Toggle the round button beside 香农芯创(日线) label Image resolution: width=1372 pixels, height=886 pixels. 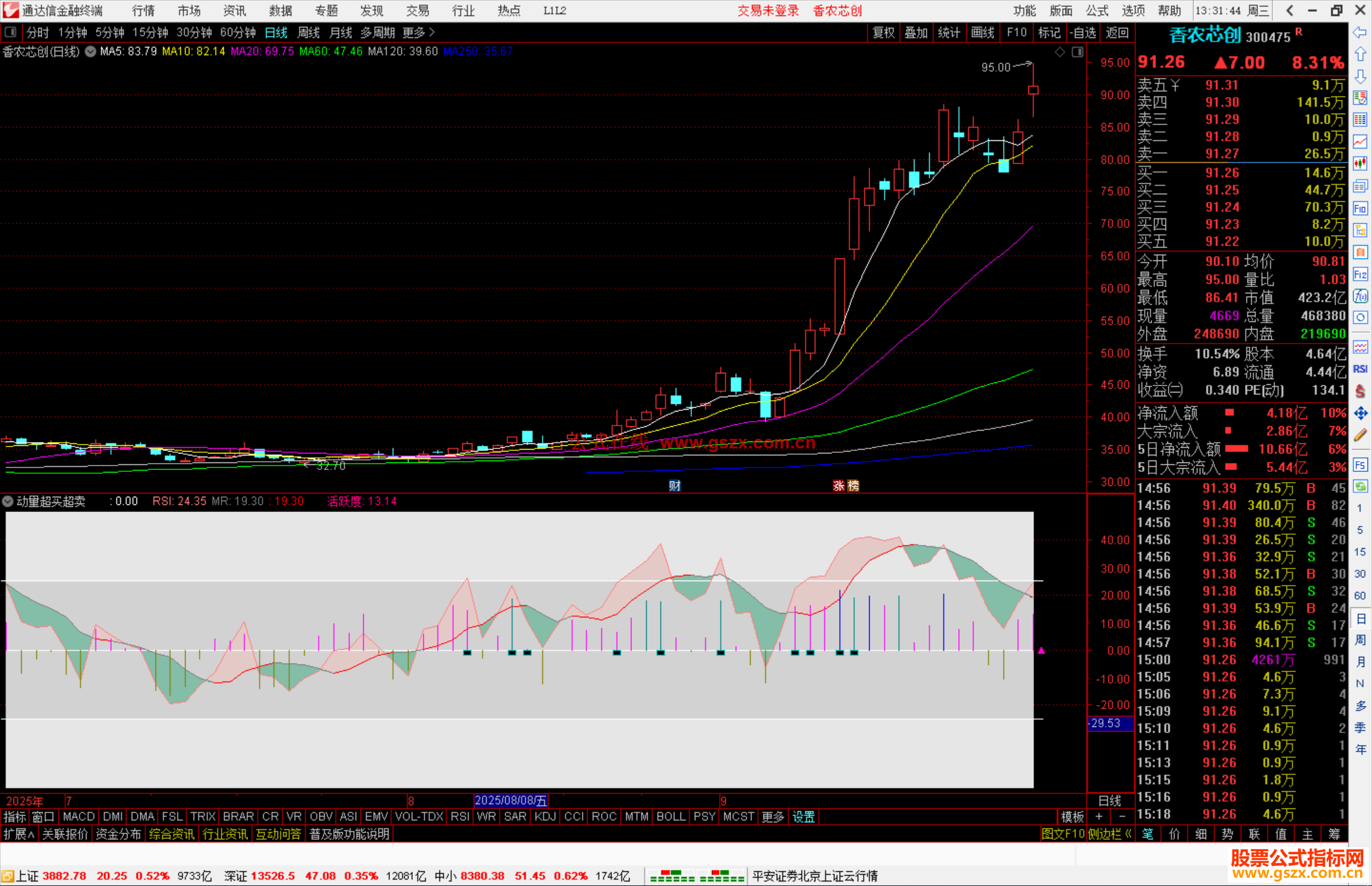tap(90, 51)
